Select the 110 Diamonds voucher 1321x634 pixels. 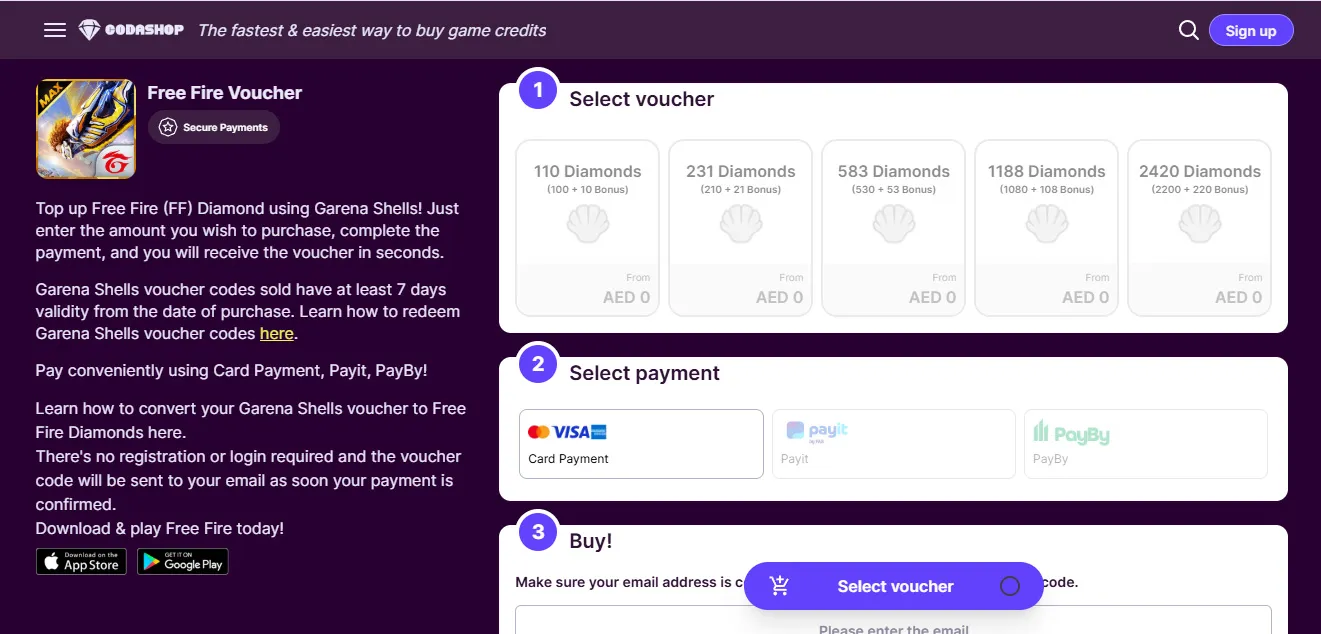pos(587,228)
